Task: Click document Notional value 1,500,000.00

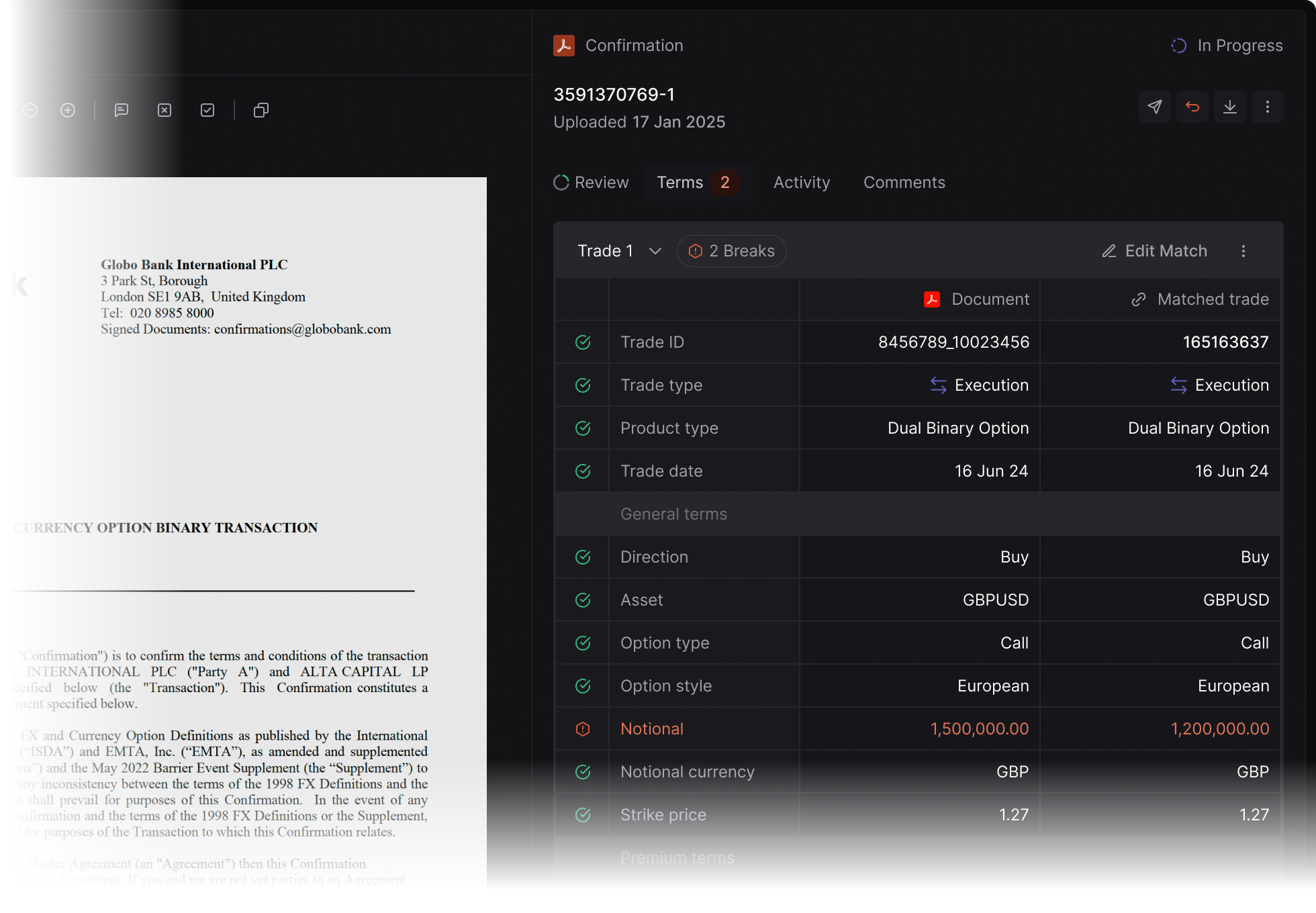Action: click(x=980, y=729)
